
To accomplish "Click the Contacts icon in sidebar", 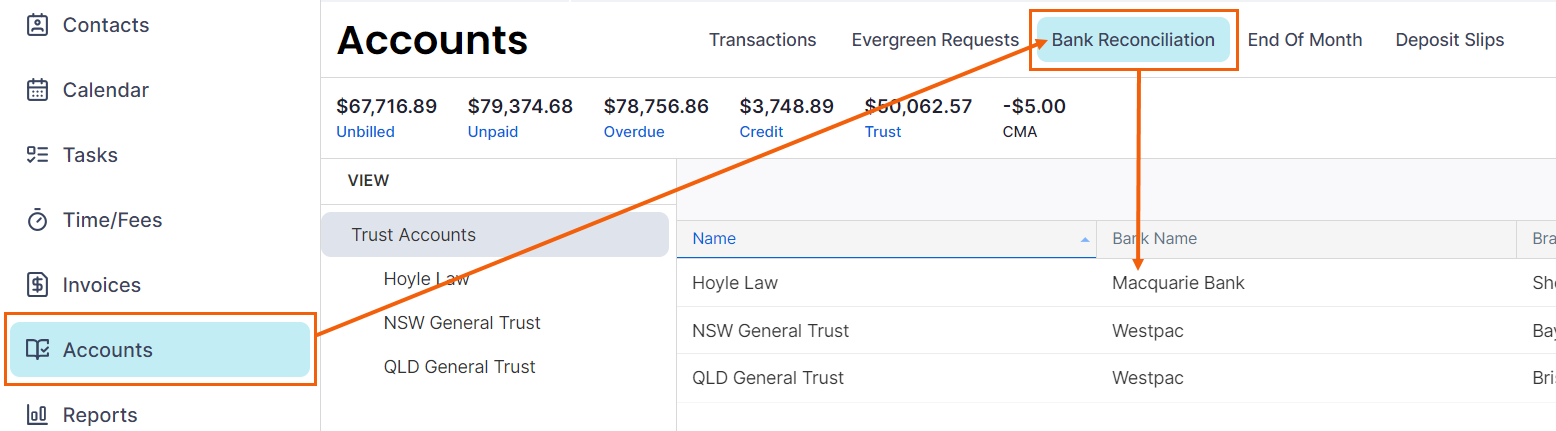I will [x=37, y=25].
